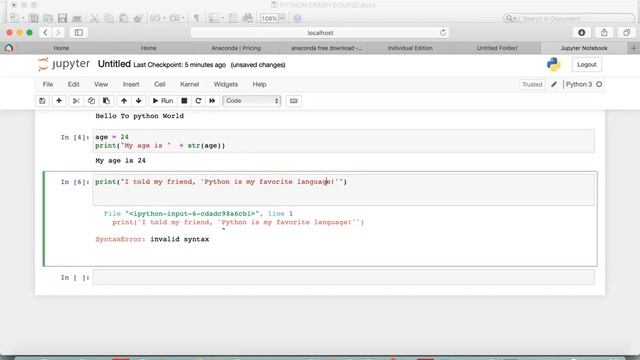Open Safari downloads icon
This screenshot has height=360, width=640.
coord(582,33)
